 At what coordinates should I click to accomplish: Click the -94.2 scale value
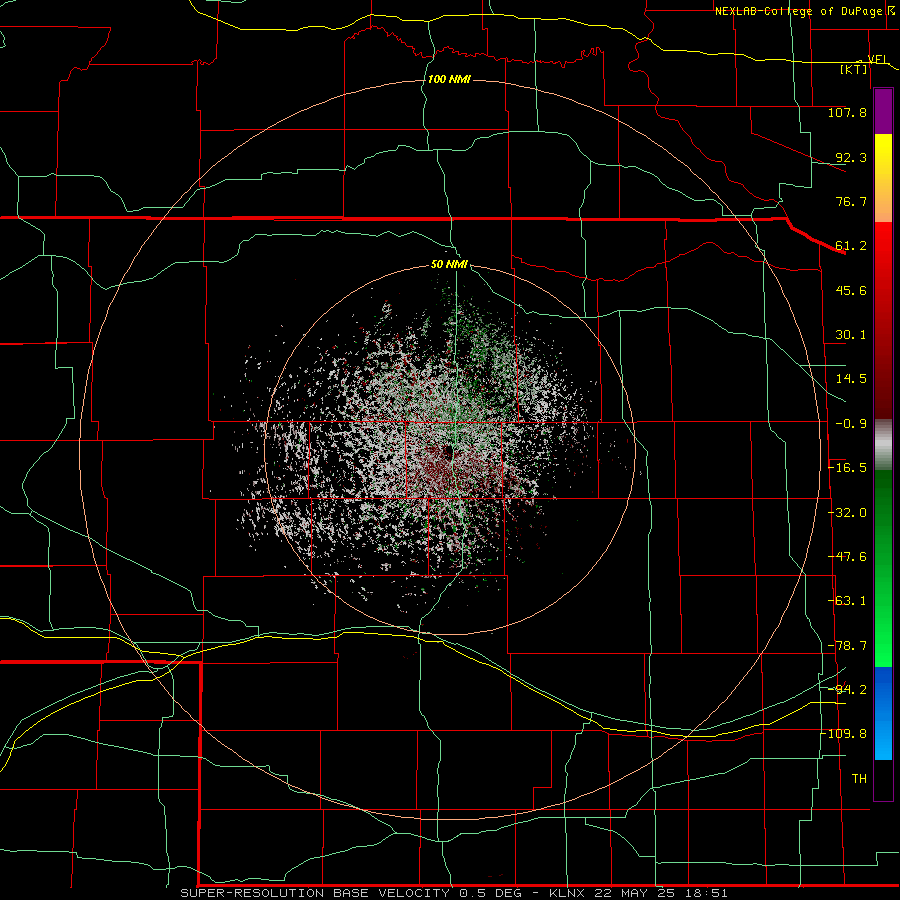coord(847,689)
